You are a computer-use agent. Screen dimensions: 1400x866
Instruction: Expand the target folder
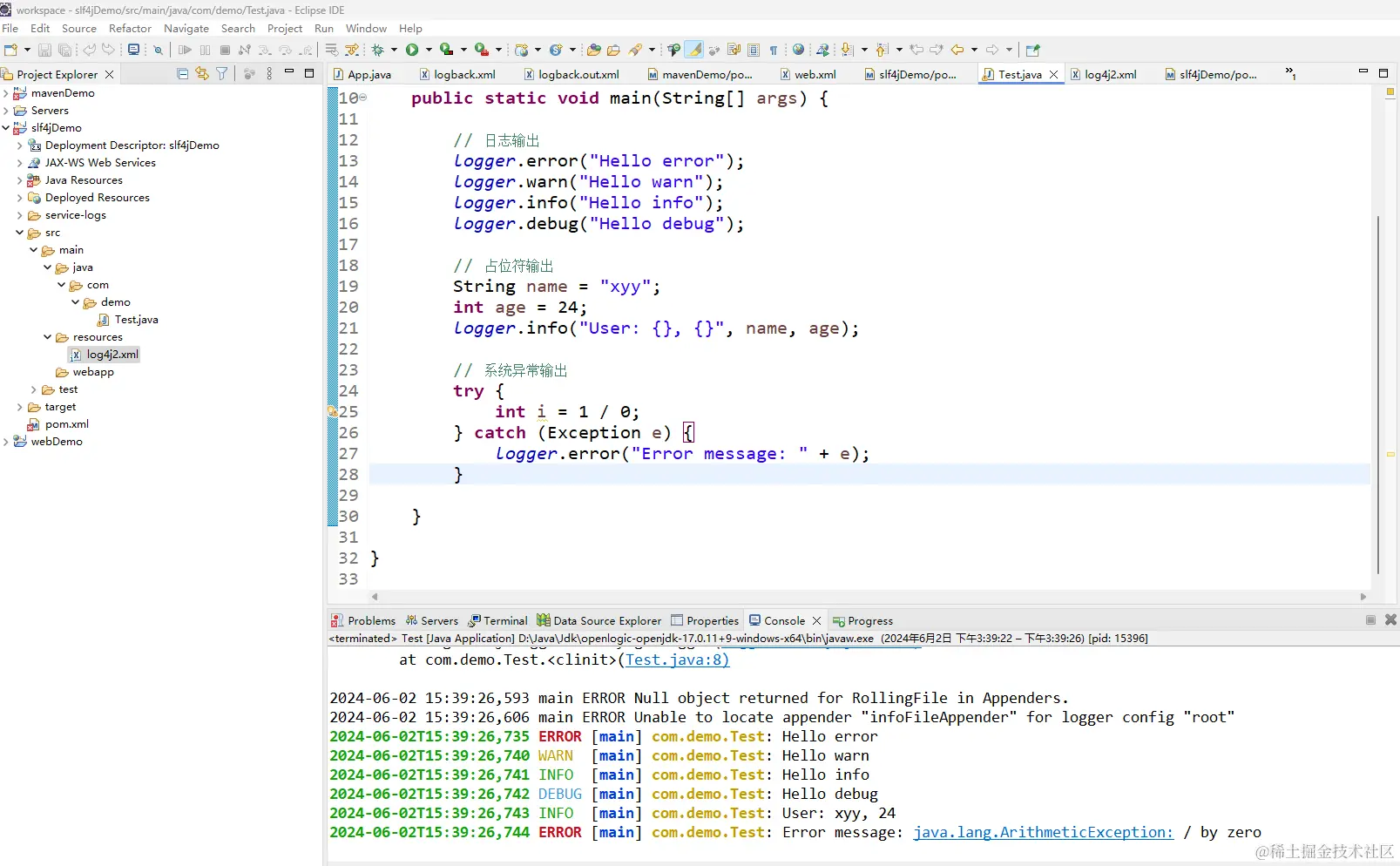point(20,407)
